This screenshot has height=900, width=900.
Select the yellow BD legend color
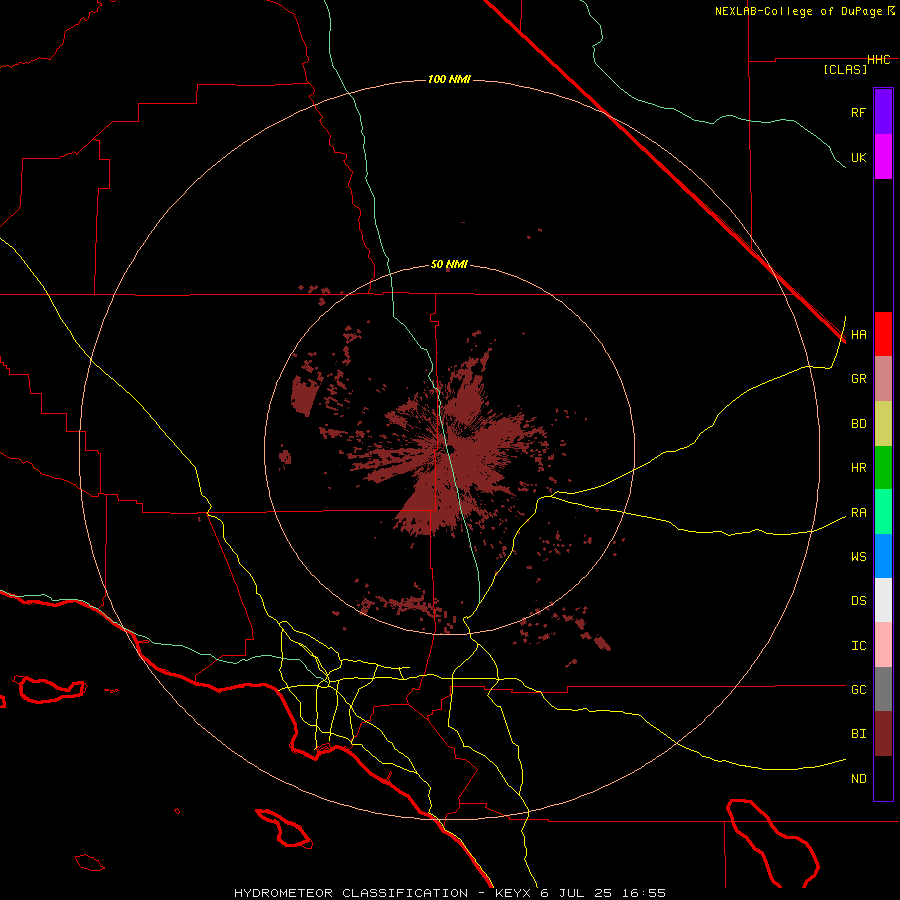point(883,424)
